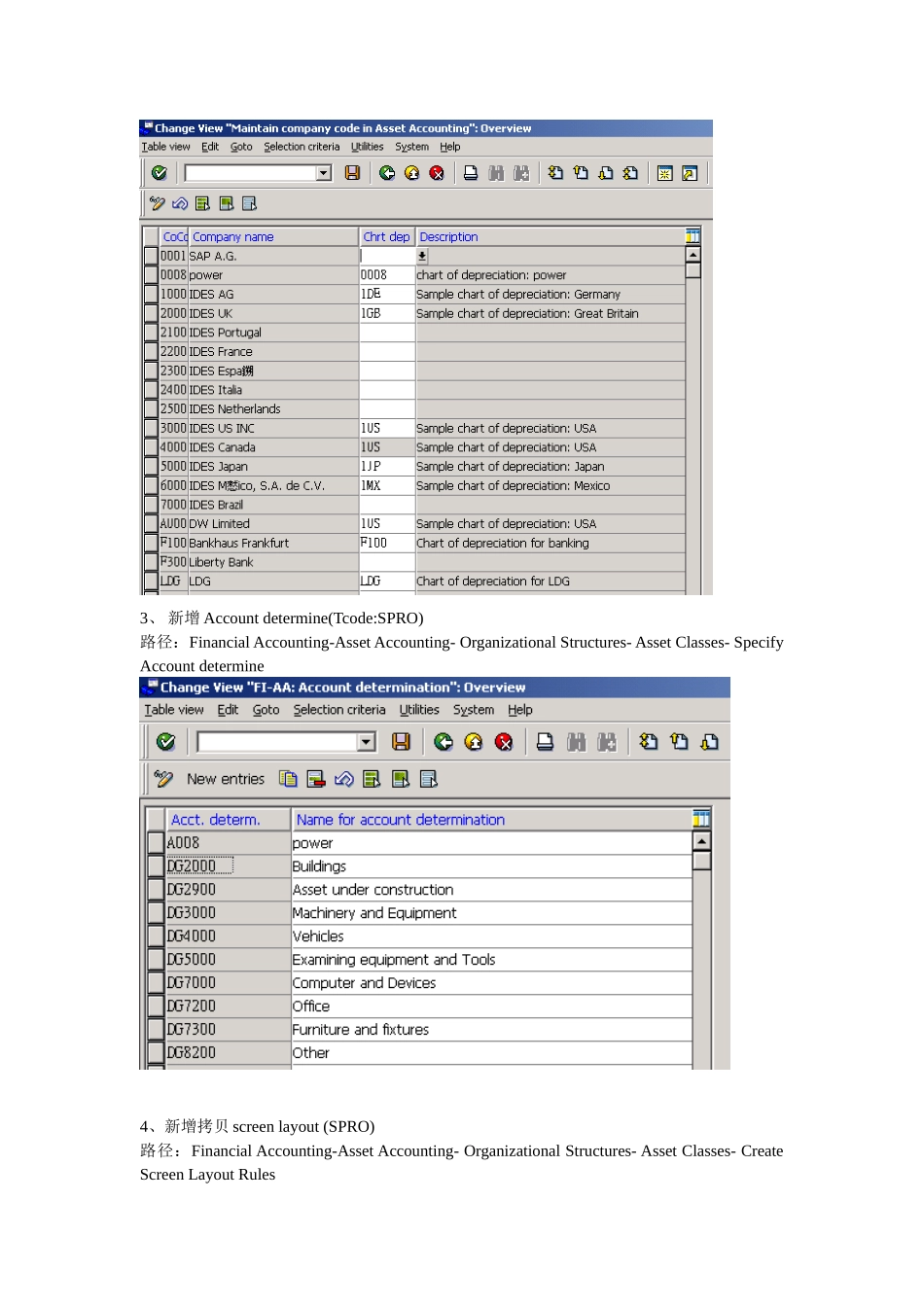Screen dimensions: 924x1307
Task: Open Goto menu in Account determination window
Action: 266,710
